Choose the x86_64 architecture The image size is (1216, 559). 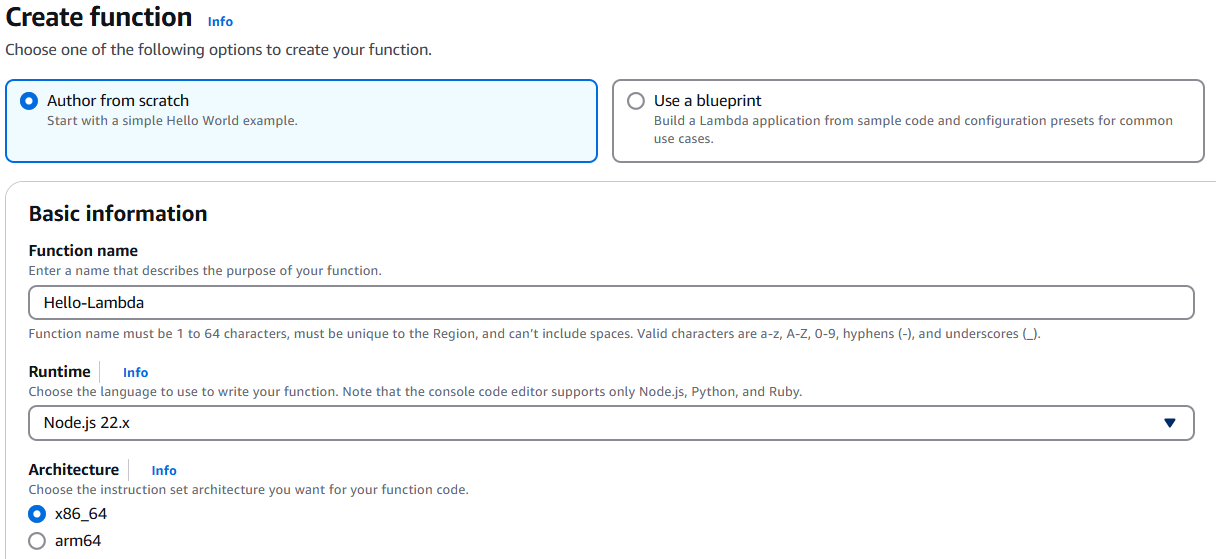click(37, 514)
